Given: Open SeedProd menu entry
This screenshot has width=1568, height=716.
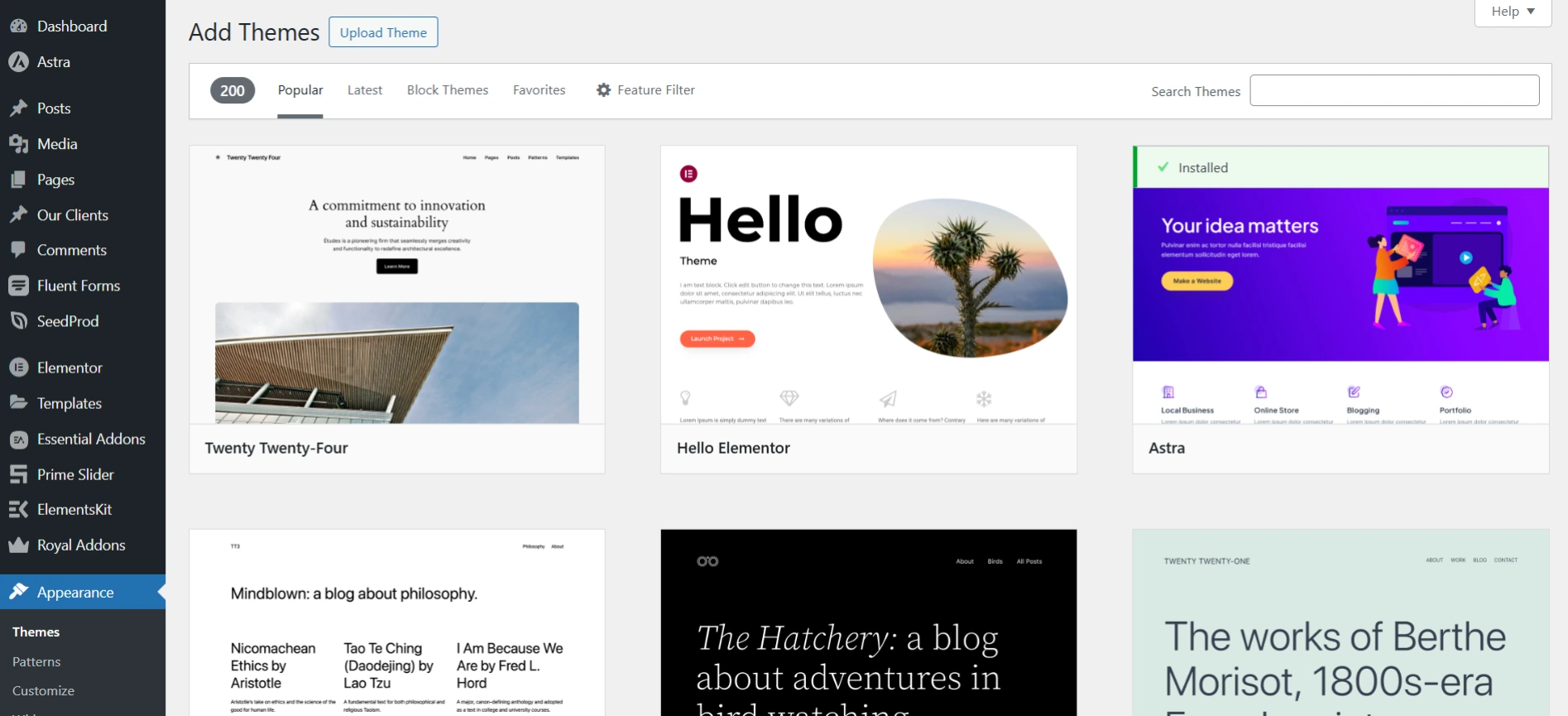Looking at the screenshot, I should point(68,321).
